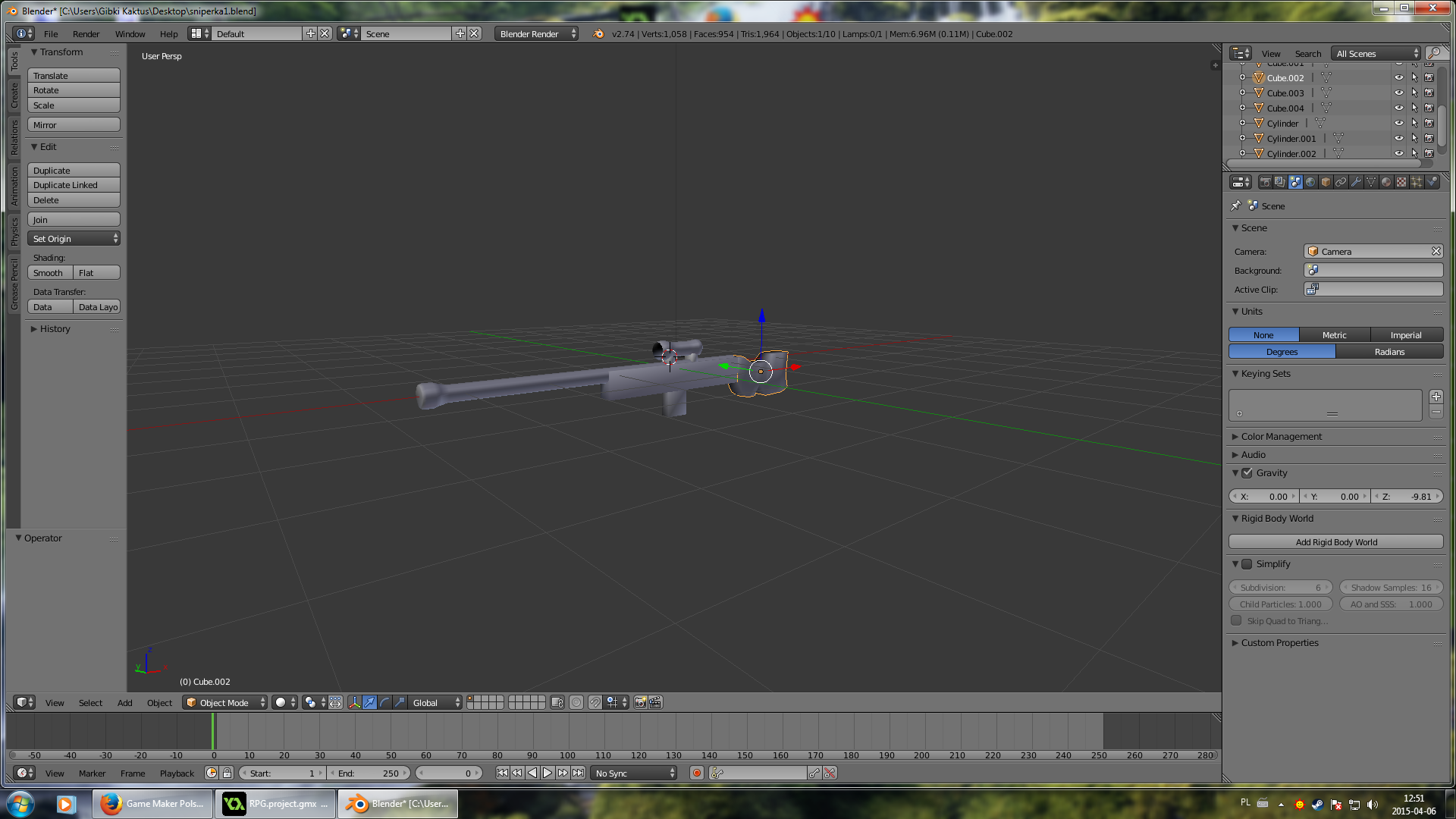Viewport: 1456px width, 819px height.
Task: Open the Material properties tab
Action: [x=1386, y=182]
